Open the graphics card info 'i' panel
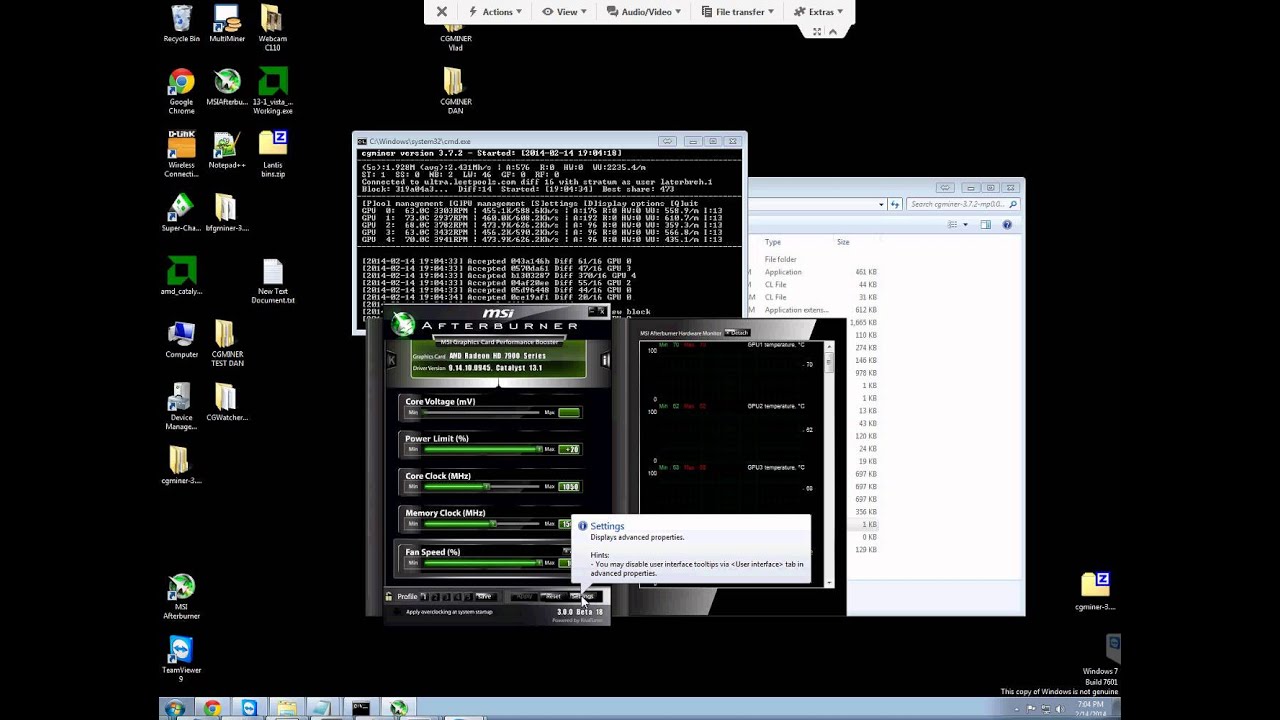1280x720 pixels. [x=605, y=360]
